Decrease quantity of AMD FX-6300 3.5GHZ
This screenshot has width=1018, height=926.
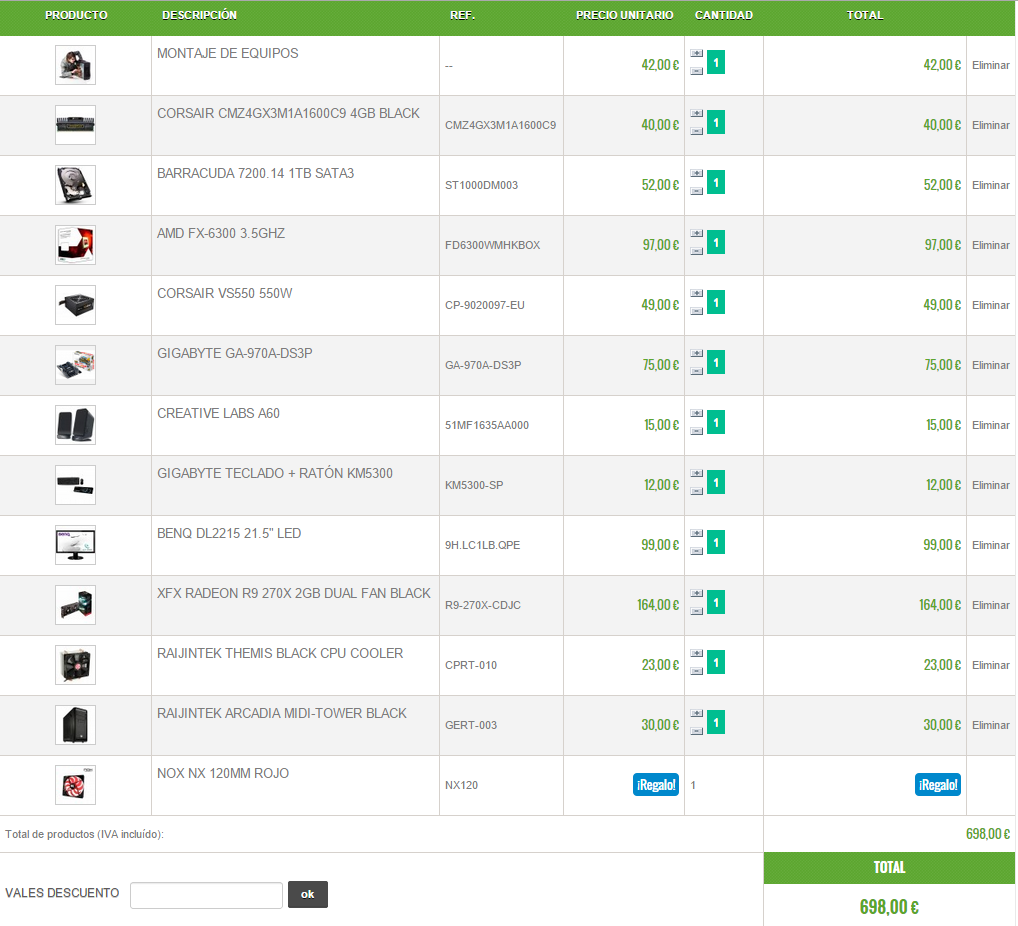pos(697,251)
